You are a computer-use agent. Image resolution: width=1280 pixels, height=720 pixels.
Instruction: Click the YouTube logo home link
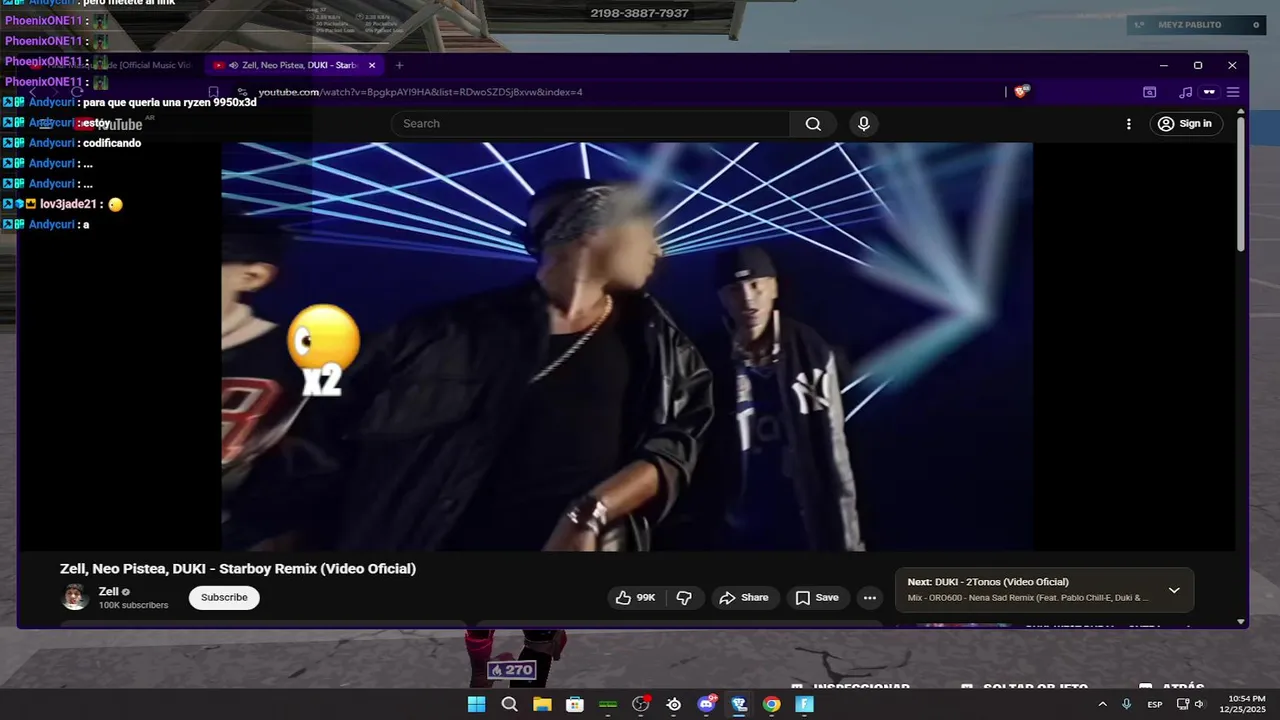coord(110,124)
